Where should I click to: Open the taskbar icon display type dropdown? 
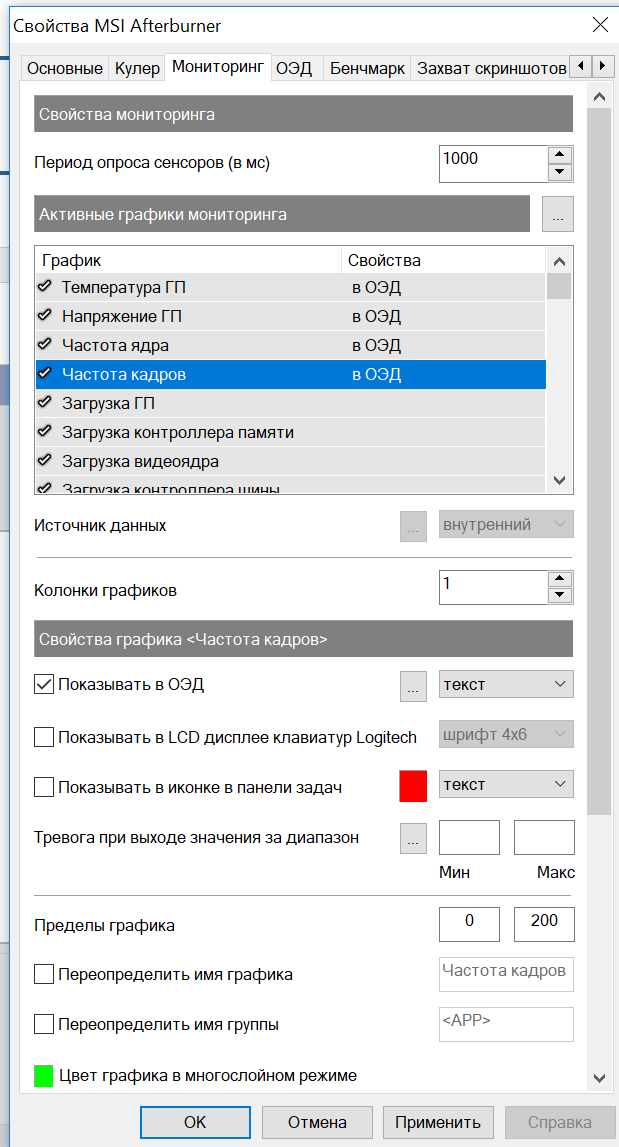[x=506, y=785]
